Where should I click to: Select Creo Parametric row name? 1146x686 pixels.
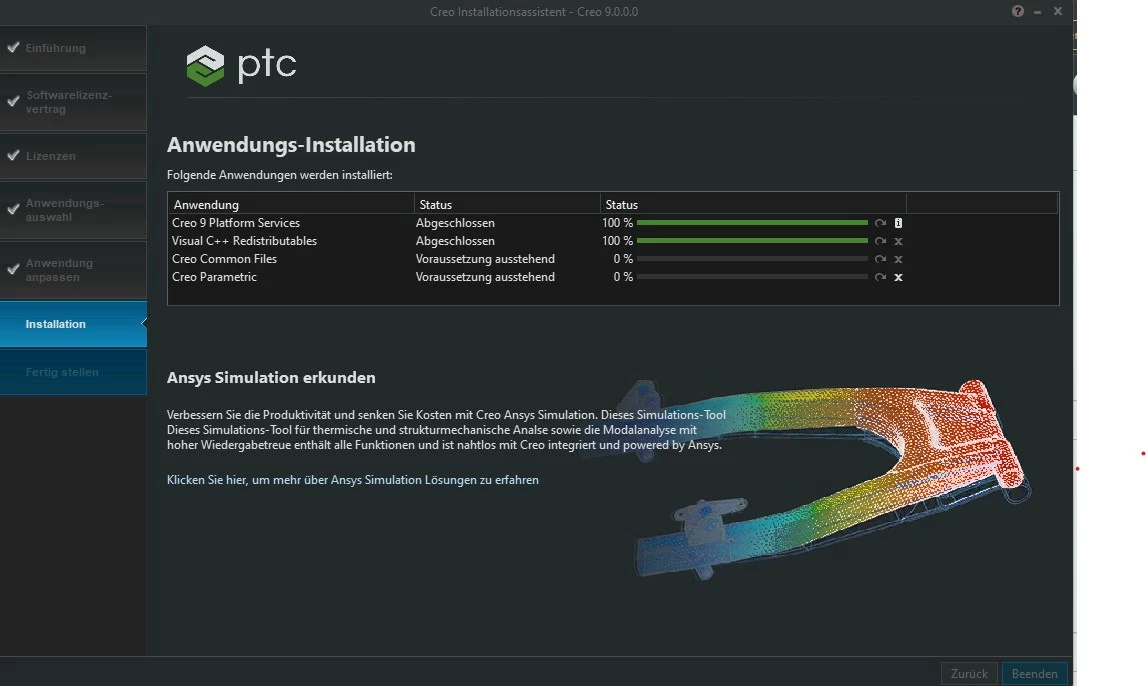pos(214,277)
